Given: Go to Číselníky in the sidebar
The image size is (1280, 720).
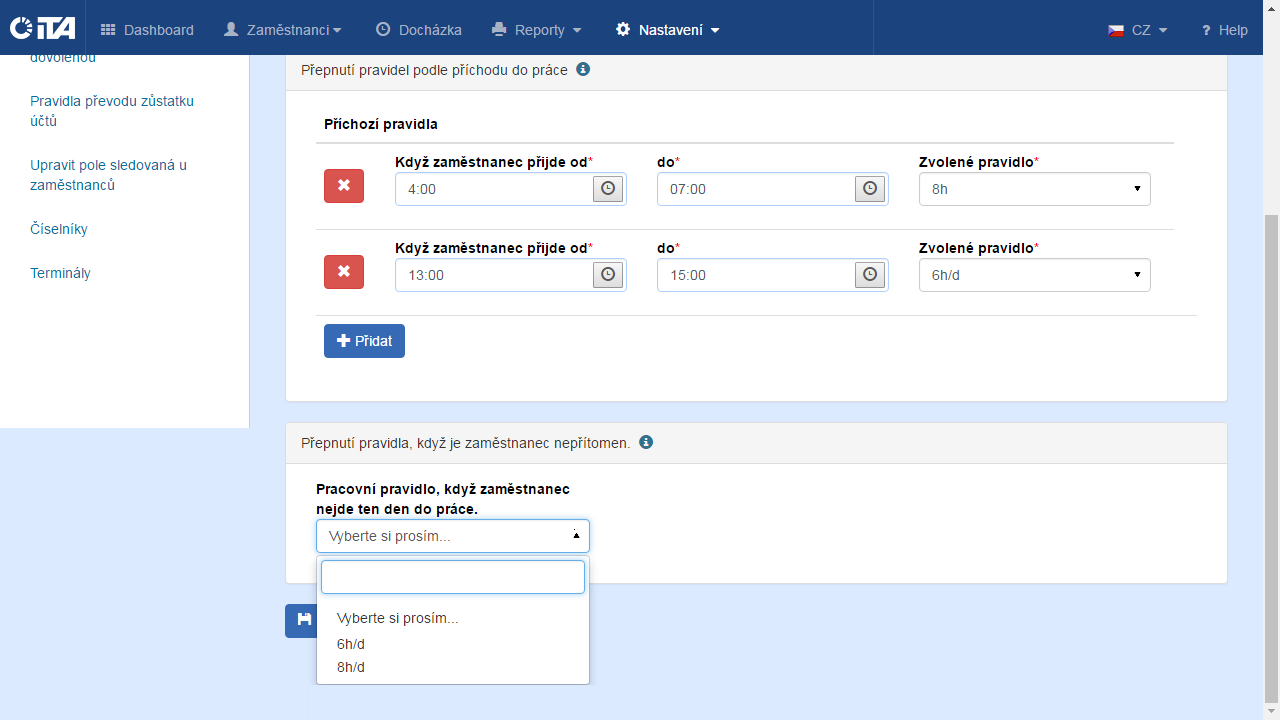Looking at the screenshot, I should tap(59, 229).
